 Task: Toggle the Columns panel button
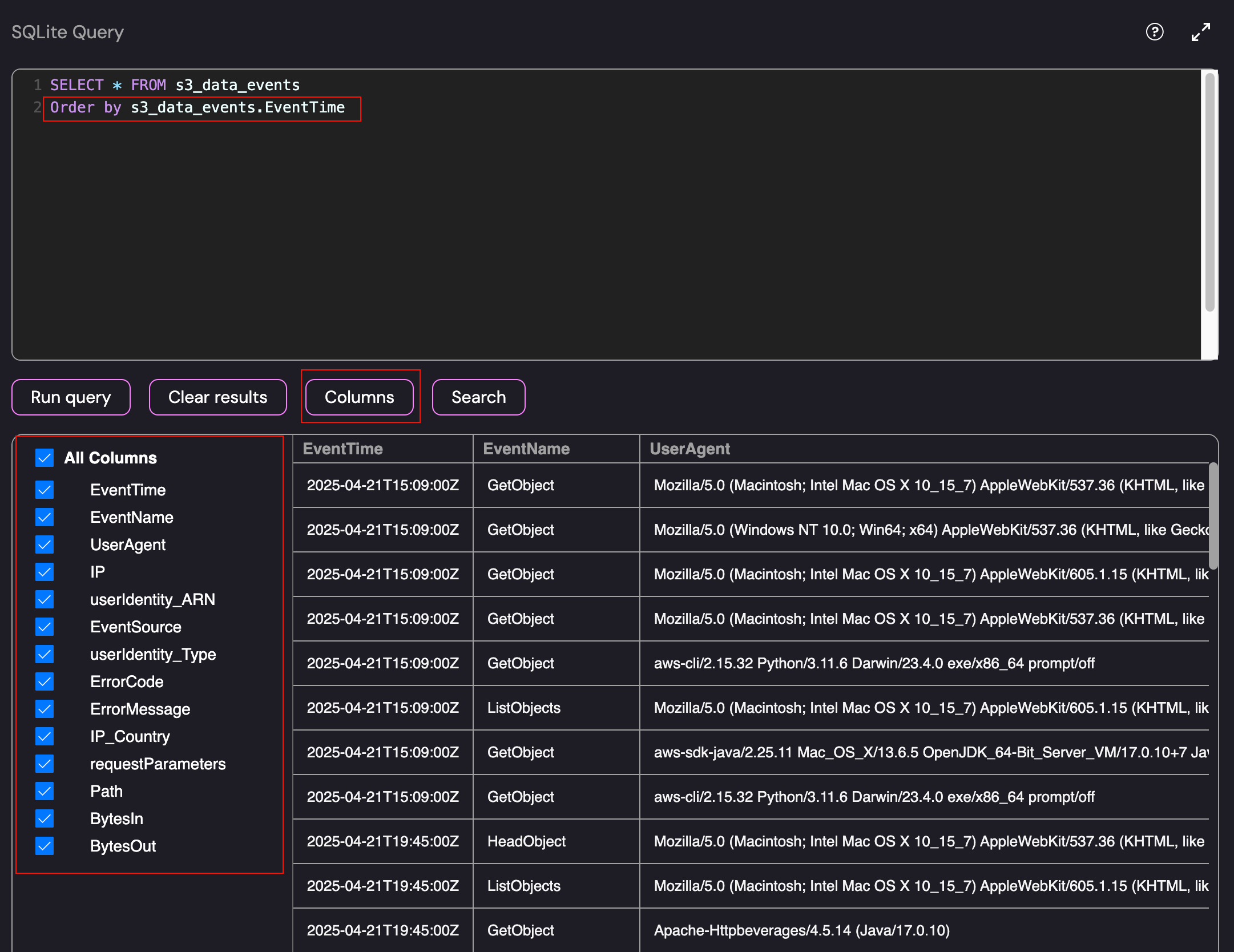point(359,397)
